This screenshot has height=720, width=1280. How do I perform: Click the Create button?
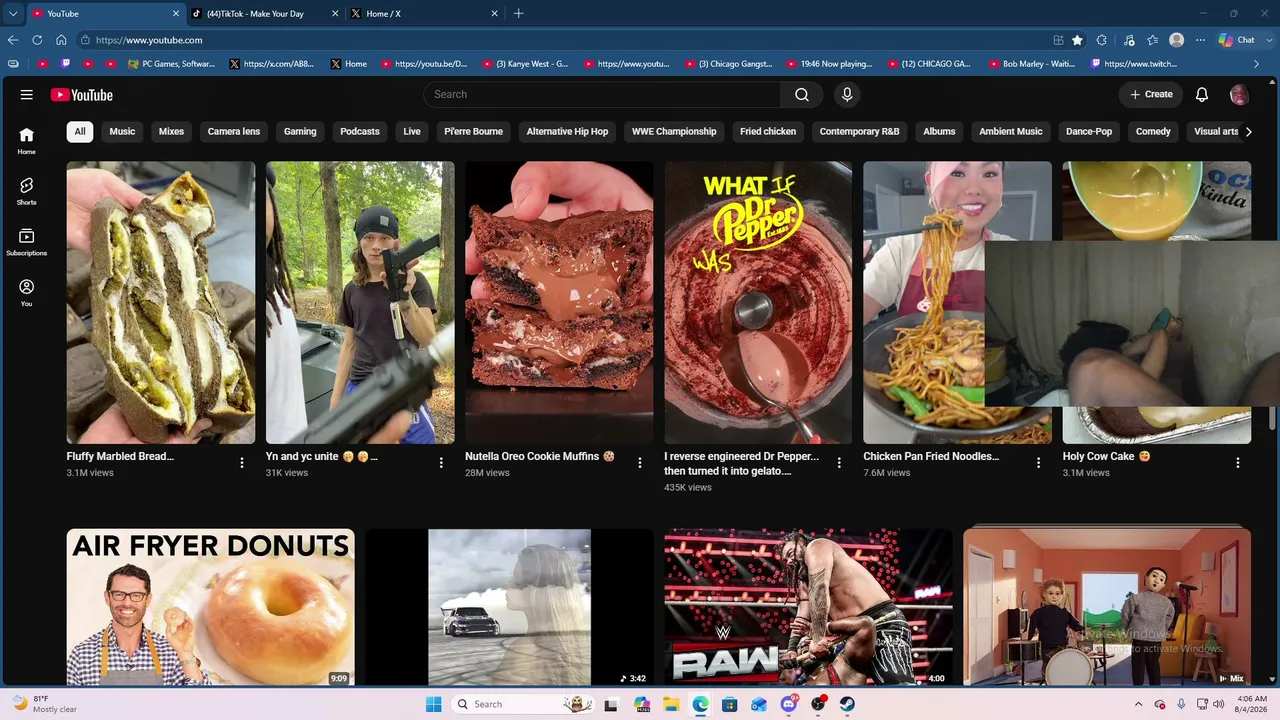[1151, 95]
